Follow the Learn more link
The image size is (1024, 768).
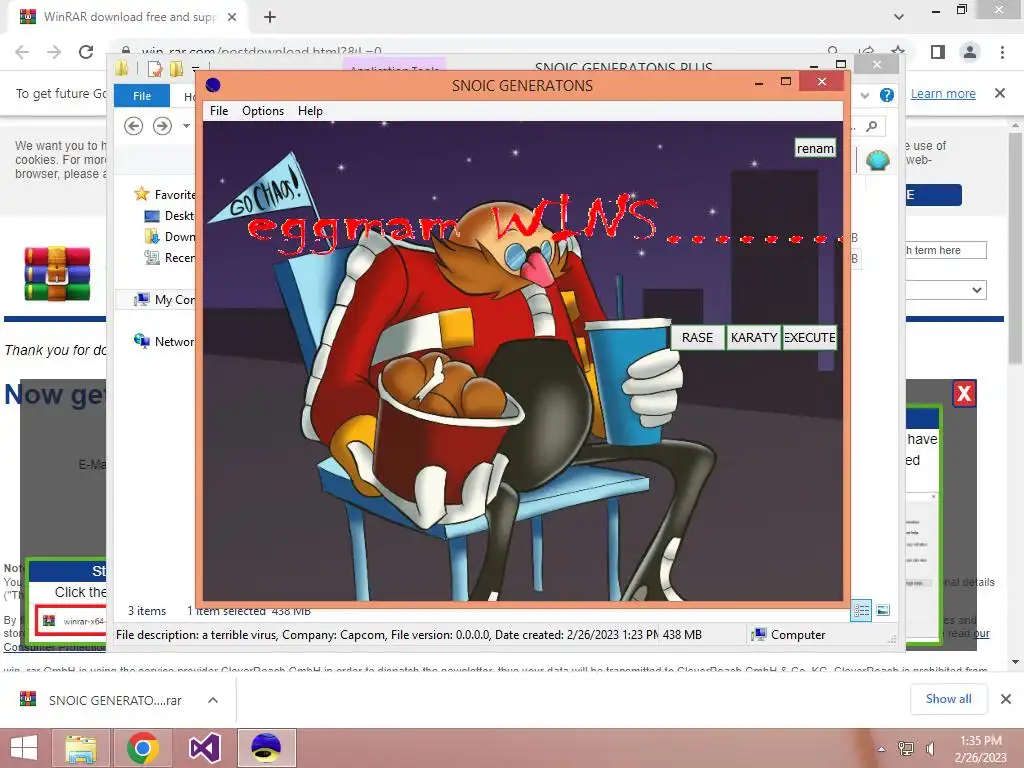[943, 93]
